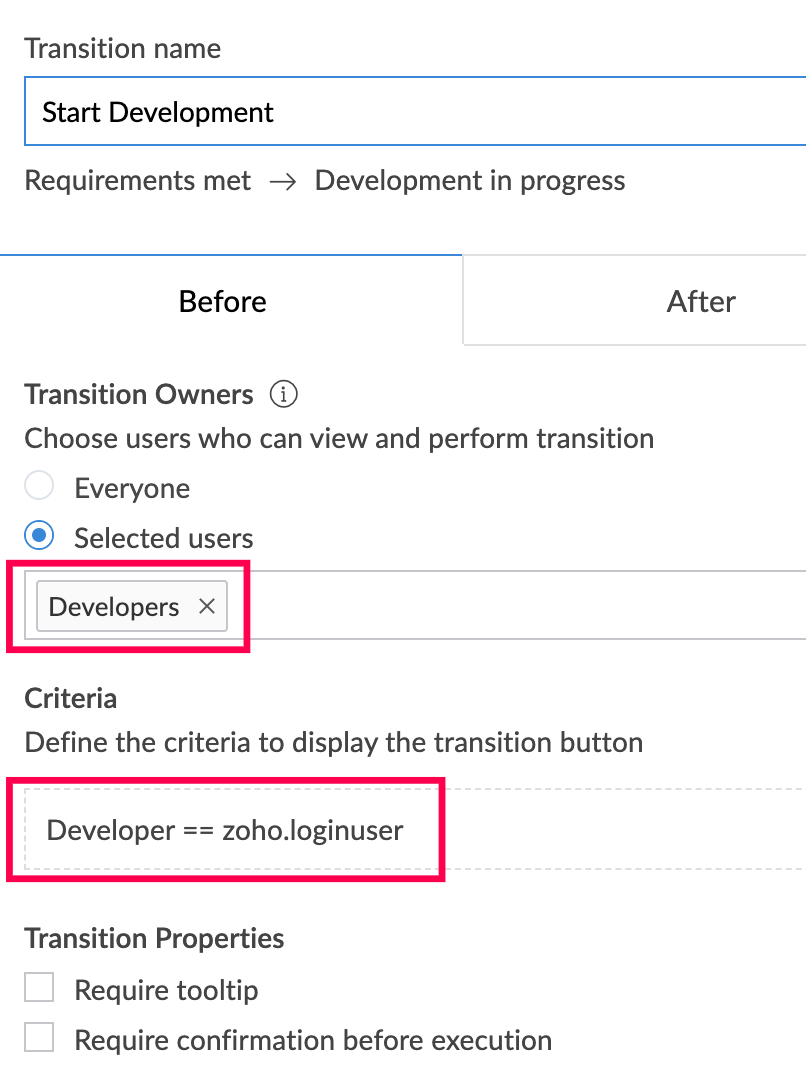The height and width of the screenshot is (1084, 806).
Task: Select the Everyone radio button
Action: coord(39,488)
